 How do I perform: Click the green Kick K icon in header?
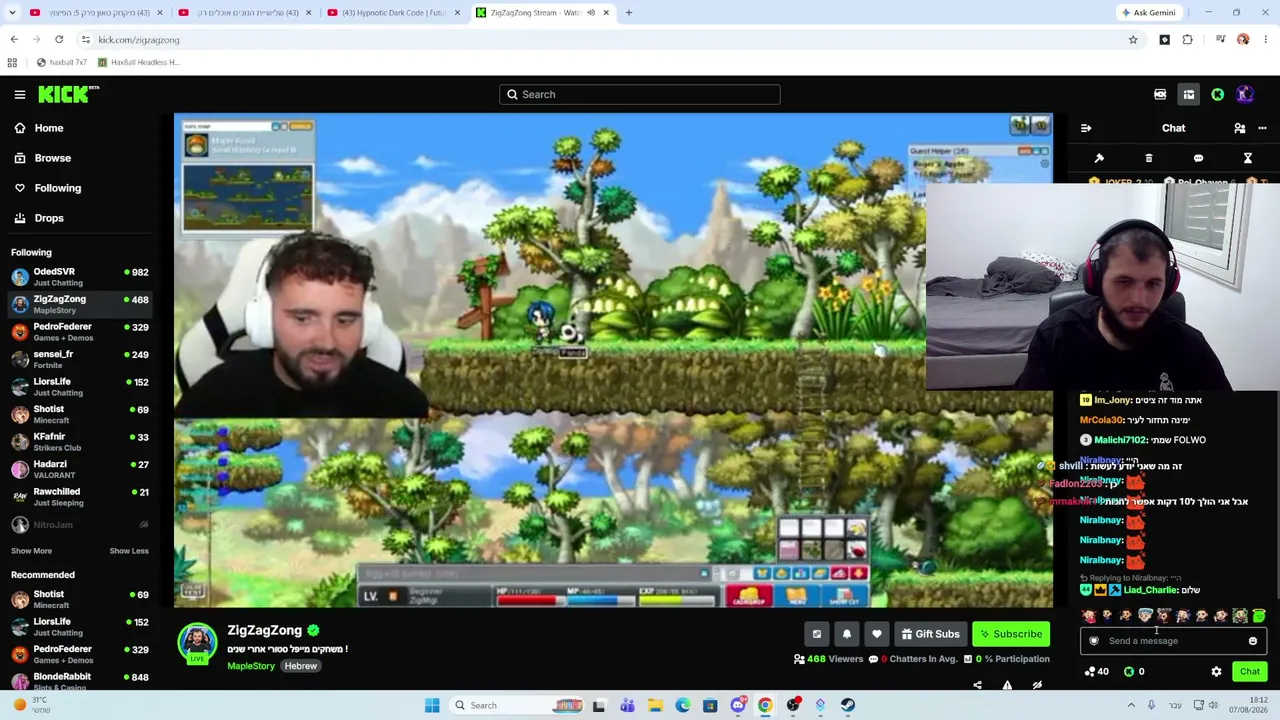pyautogui.click(x=1217, y=94)
